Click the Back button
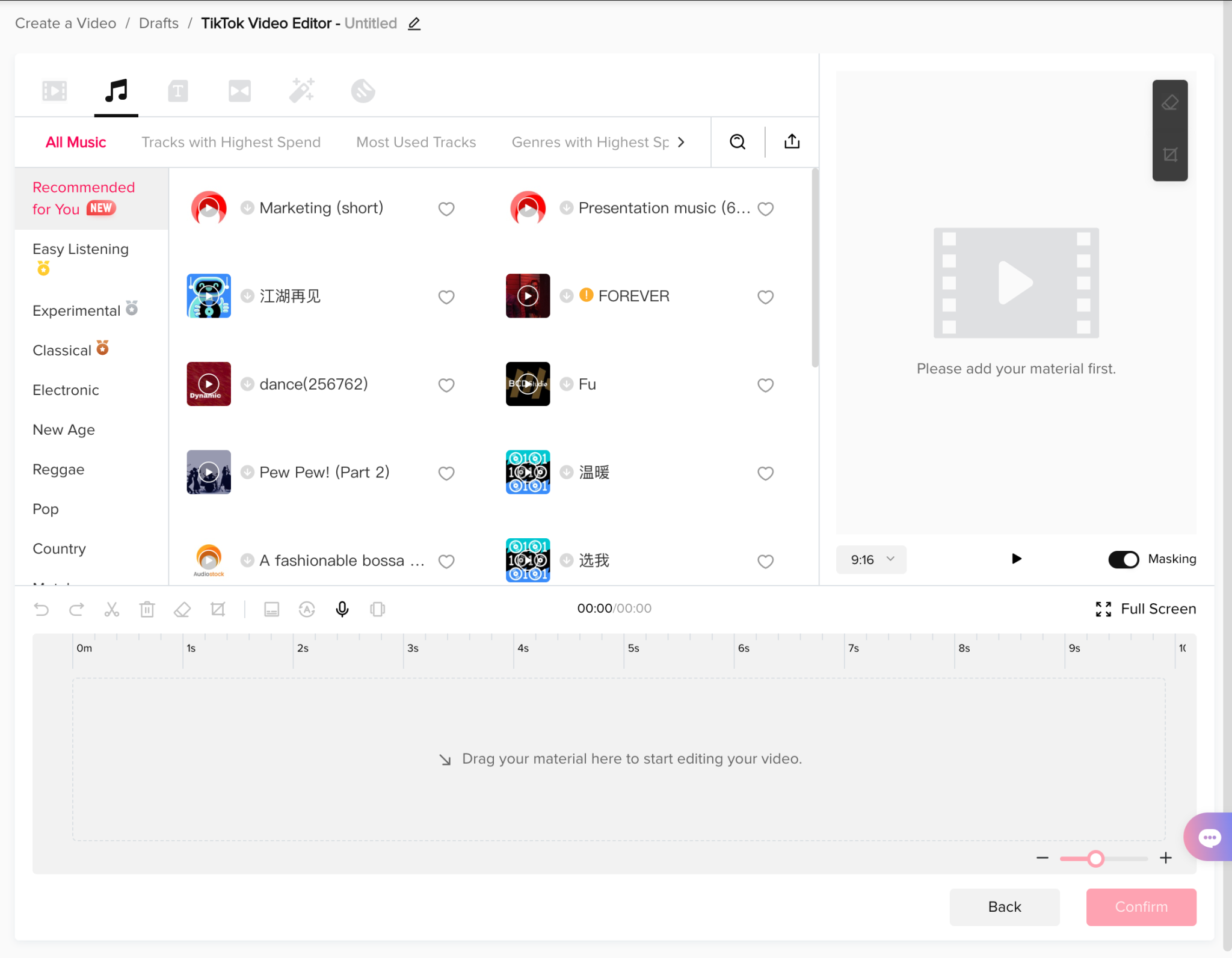The image size is (1232, 958). coord(1005,907)
